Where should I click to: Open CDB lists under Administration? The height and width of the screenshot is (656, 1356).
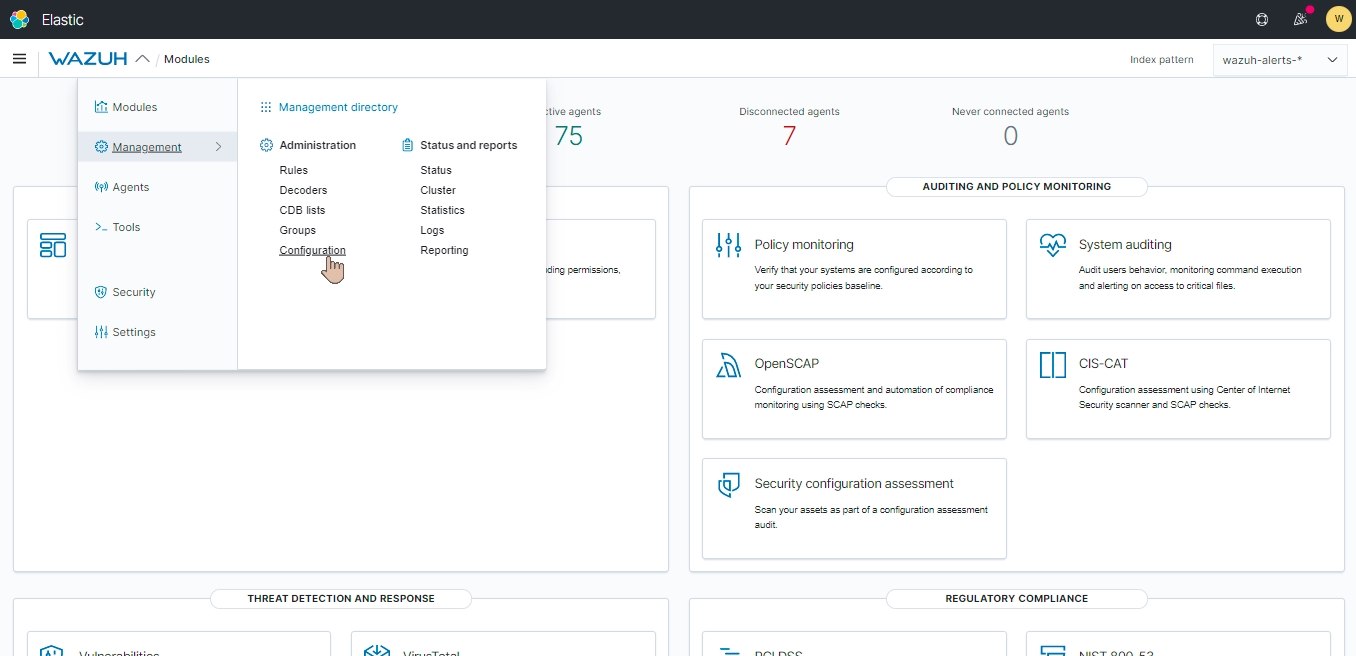pyautogui.click(x=302, y=210)
